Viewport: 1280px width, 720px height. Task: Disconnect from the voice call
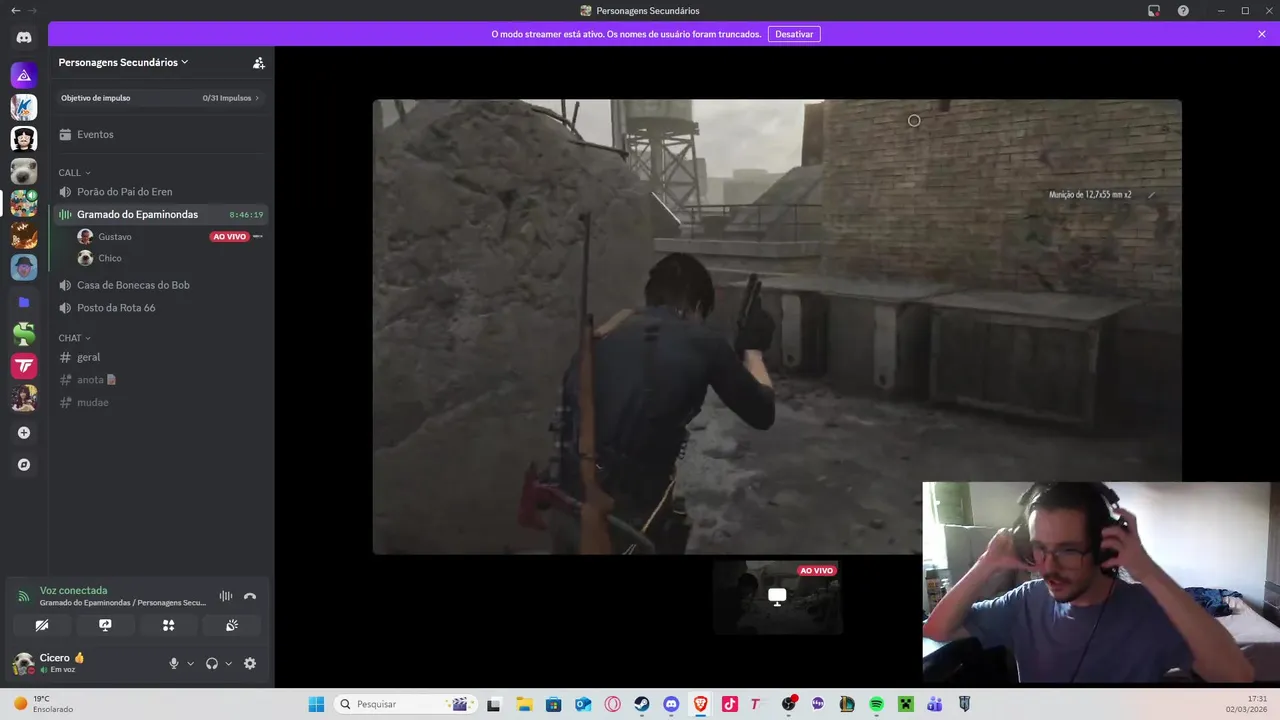click(250, 596)
